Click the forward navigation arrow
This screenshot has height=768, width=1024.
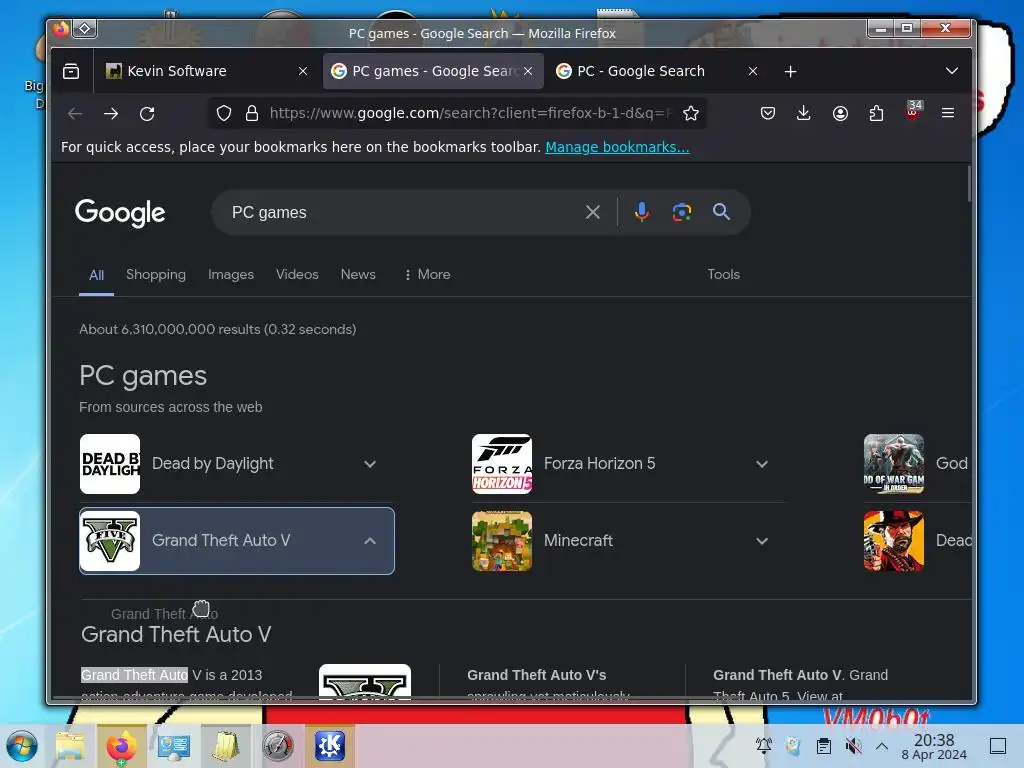pyautogui.click(x=111, y=114)
